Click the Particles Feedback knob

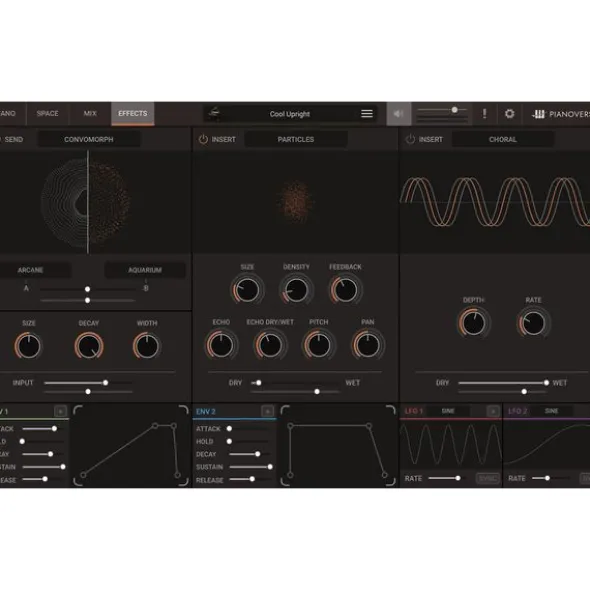point(345,289)
